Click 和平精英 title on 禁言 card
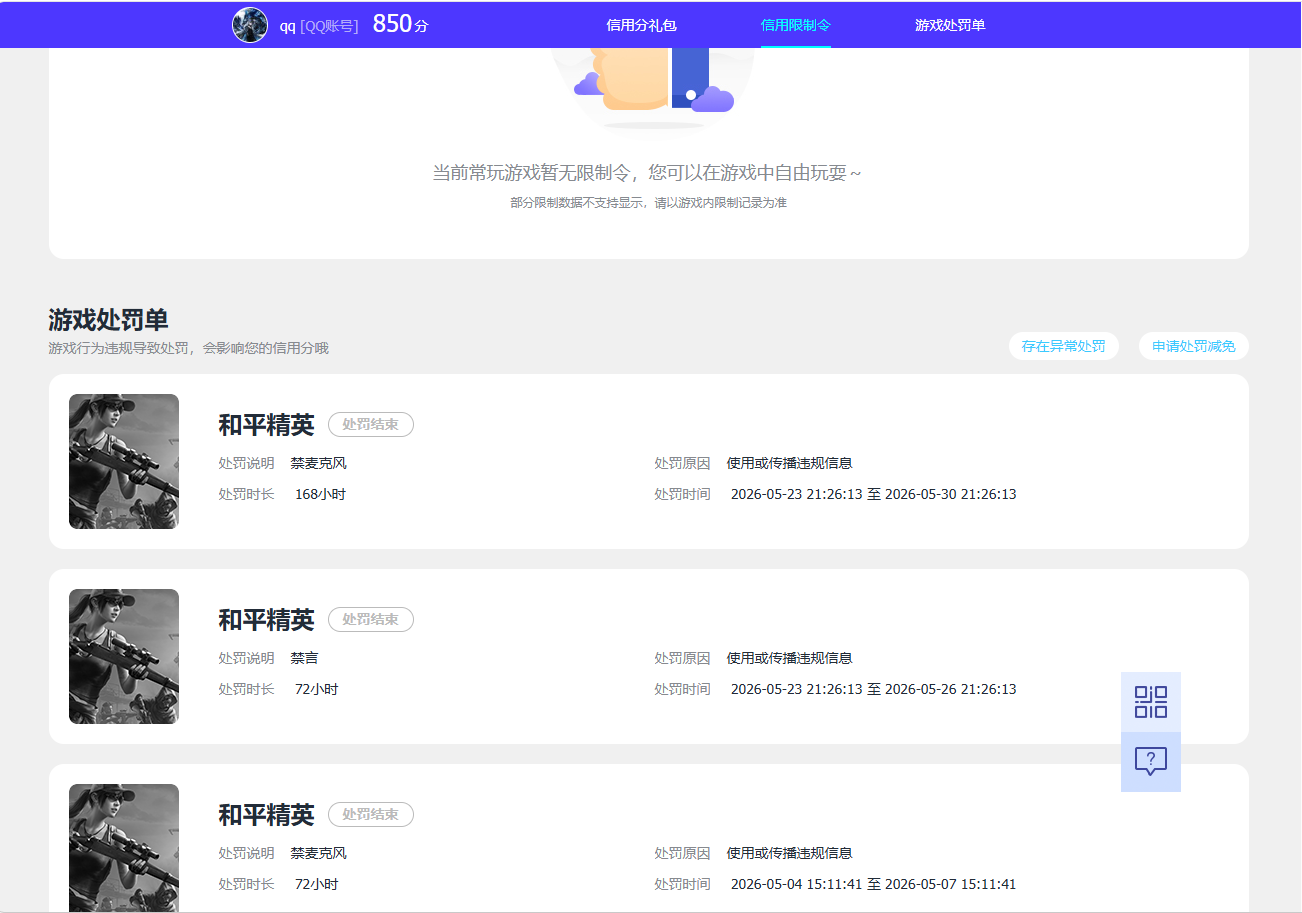Image resolution: width=1302 pixels, height=913 pixels. pyautogui.click(x=266, y=620)
